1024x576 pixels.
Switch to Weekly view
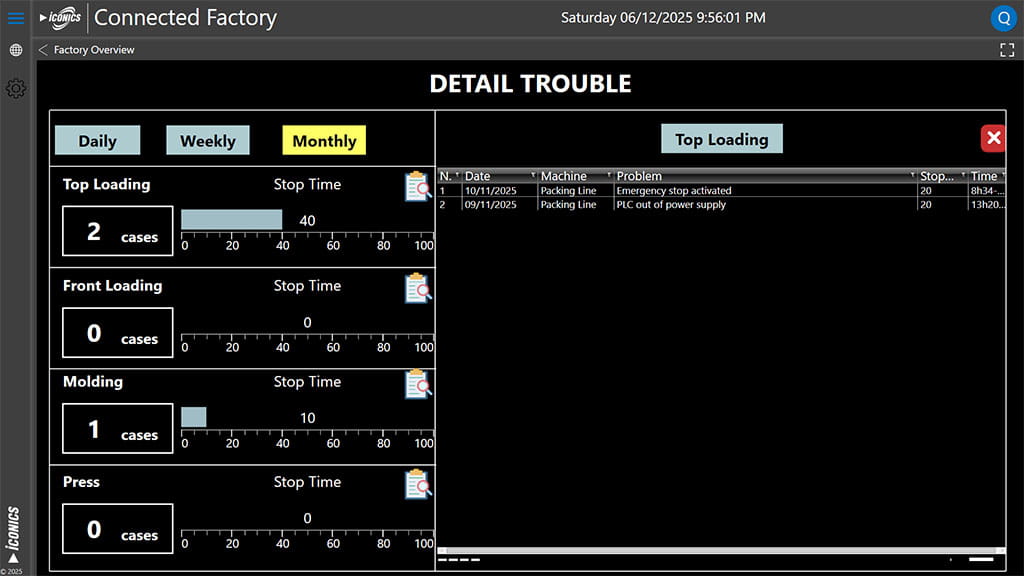[x=207, y=141]
